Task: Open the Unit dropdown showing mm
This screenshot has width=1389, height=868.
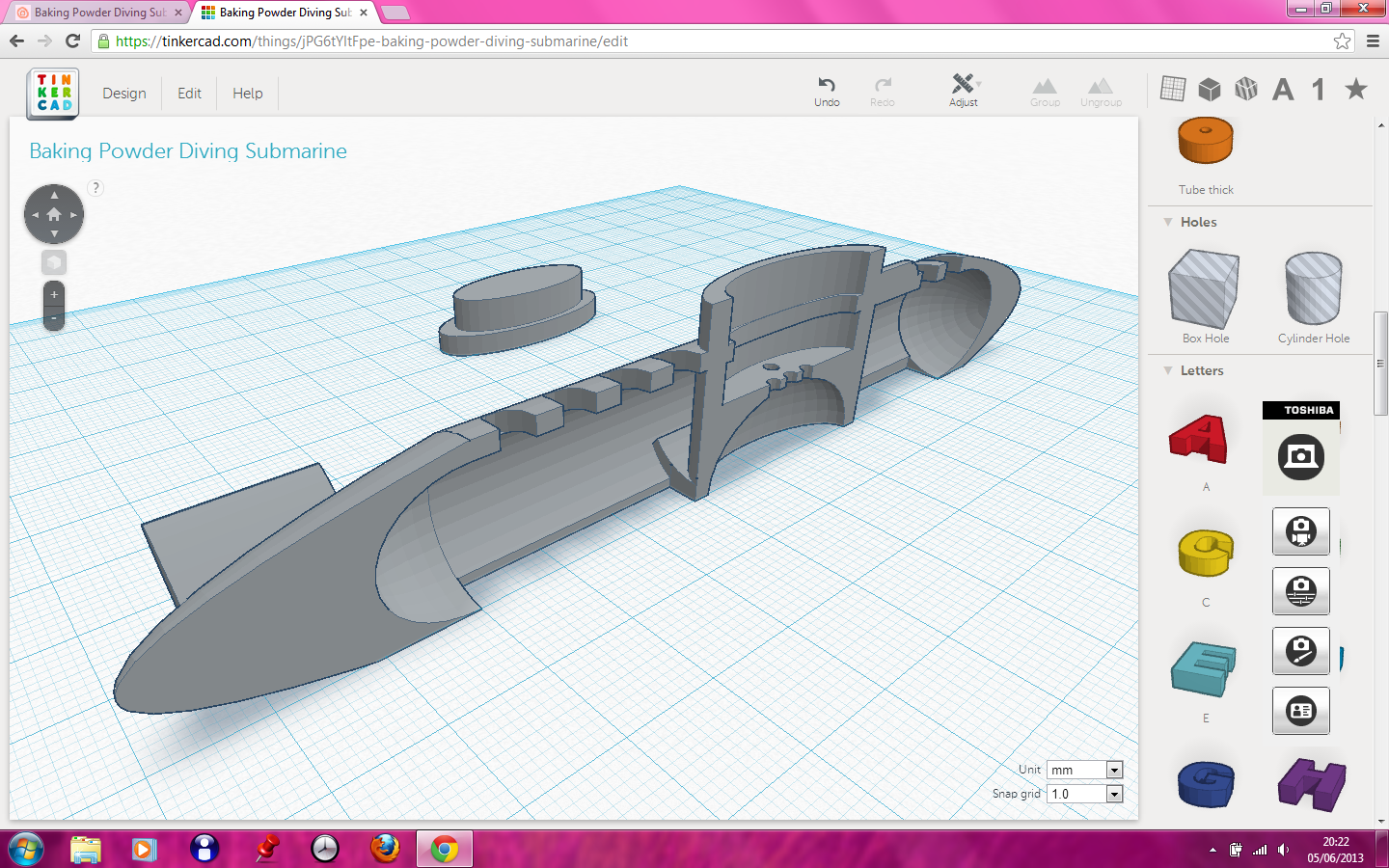Action: pos(1113,770)
